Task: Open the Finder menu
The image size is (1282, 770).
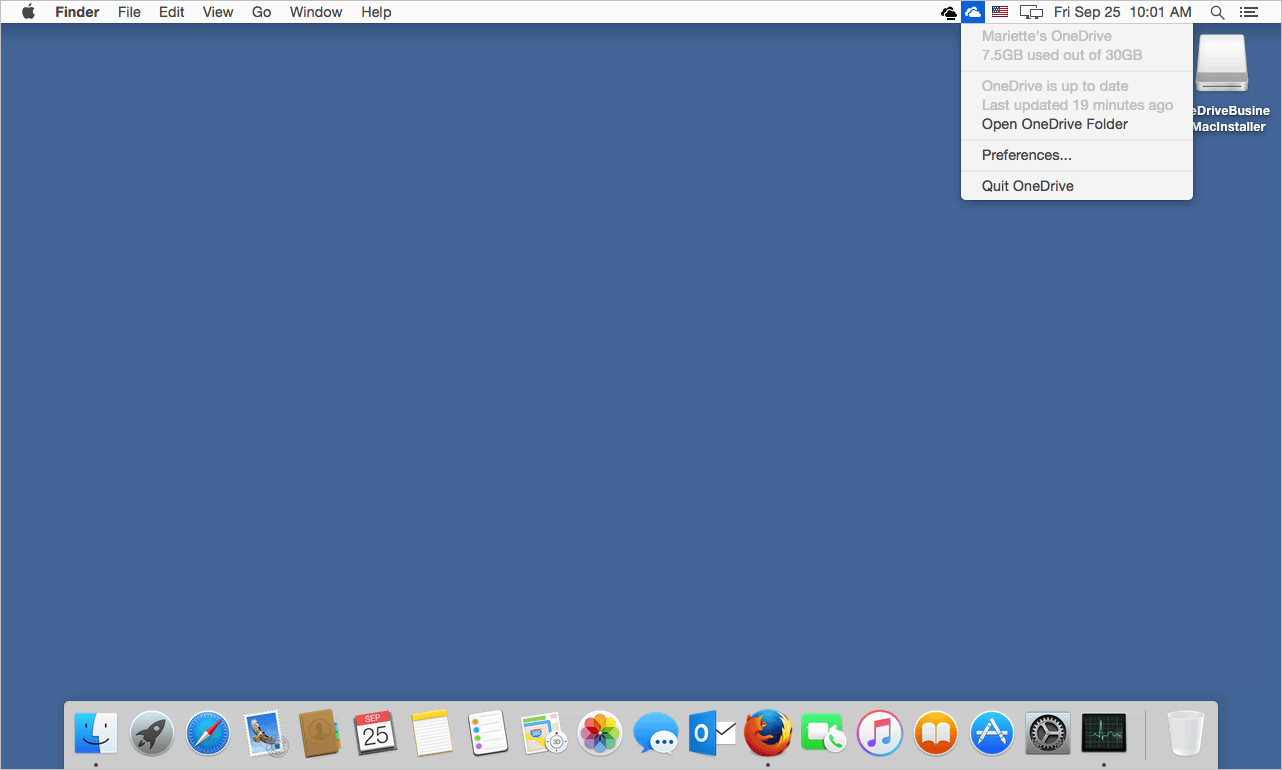Action: (x=77, y=12)
